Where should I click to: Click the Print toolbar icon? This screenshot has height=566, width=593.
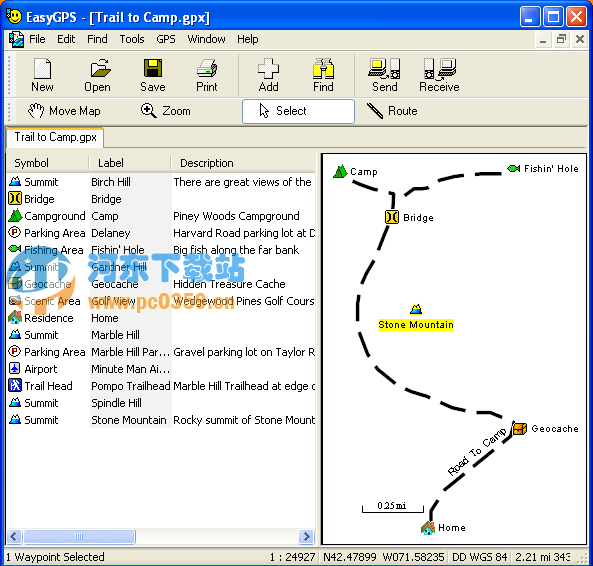point(207,75)
